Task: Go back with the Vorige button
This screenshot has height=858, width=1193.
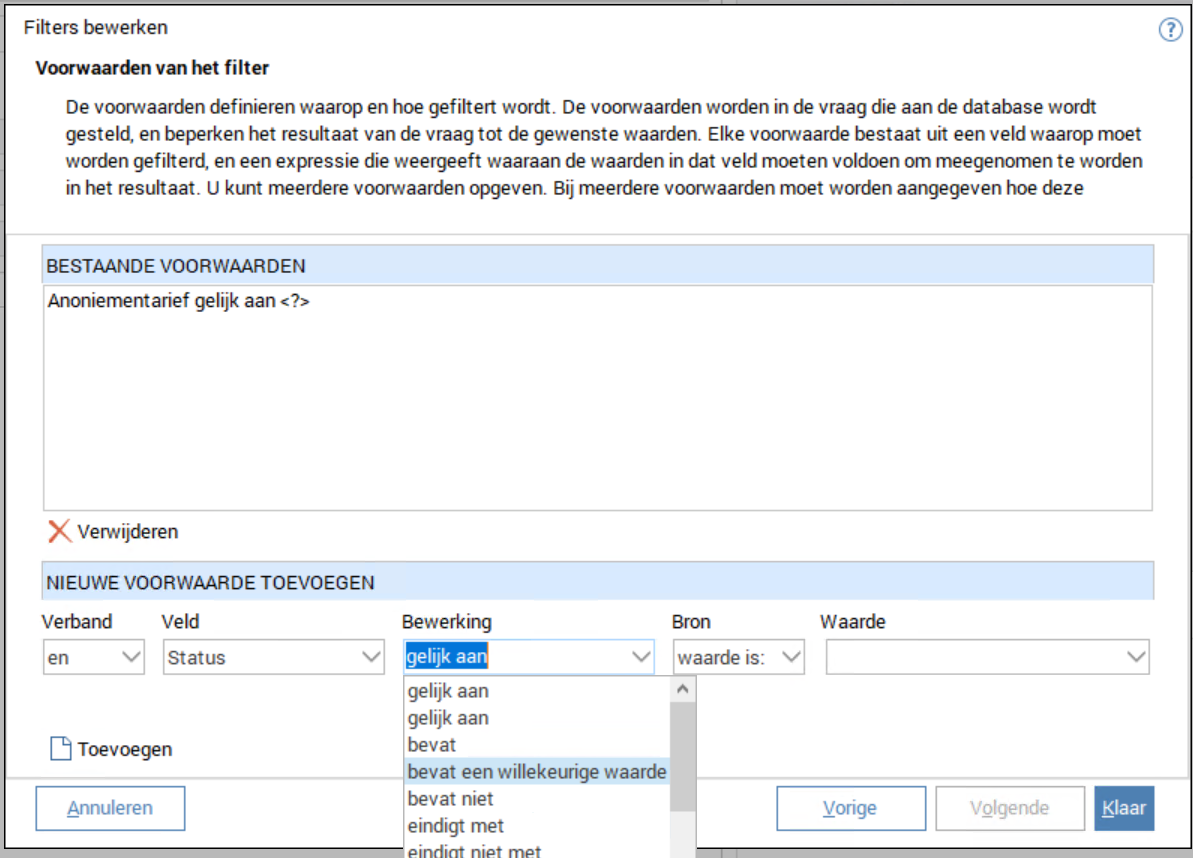Action: pyautogui.click(x=849, y=808)
